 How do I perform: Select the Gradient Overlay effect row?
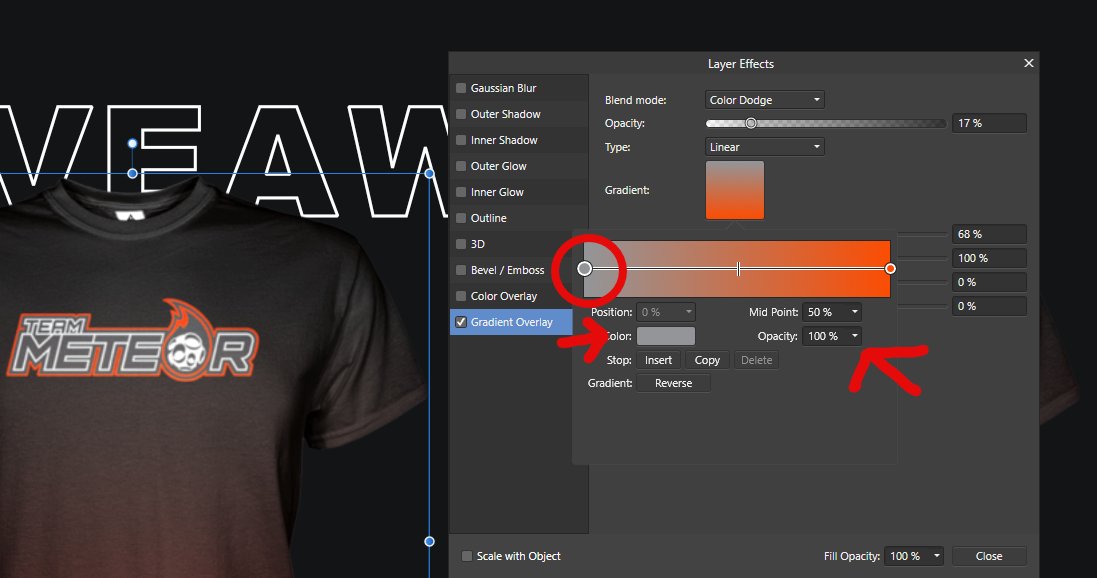click(x=511, y=322)
